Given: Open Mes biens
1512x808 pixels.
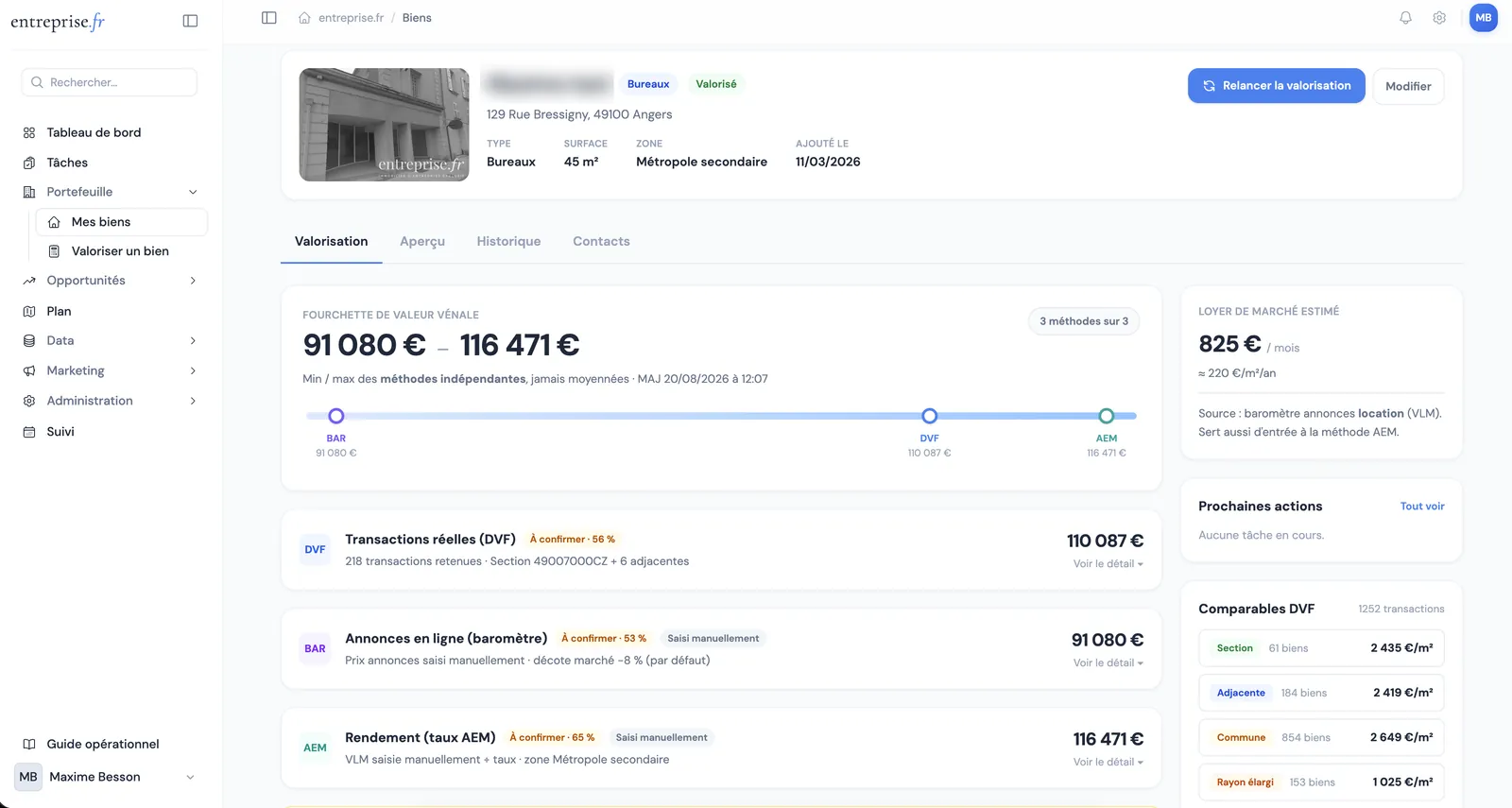Looking at the screenshot, I should tap(121, 222).
